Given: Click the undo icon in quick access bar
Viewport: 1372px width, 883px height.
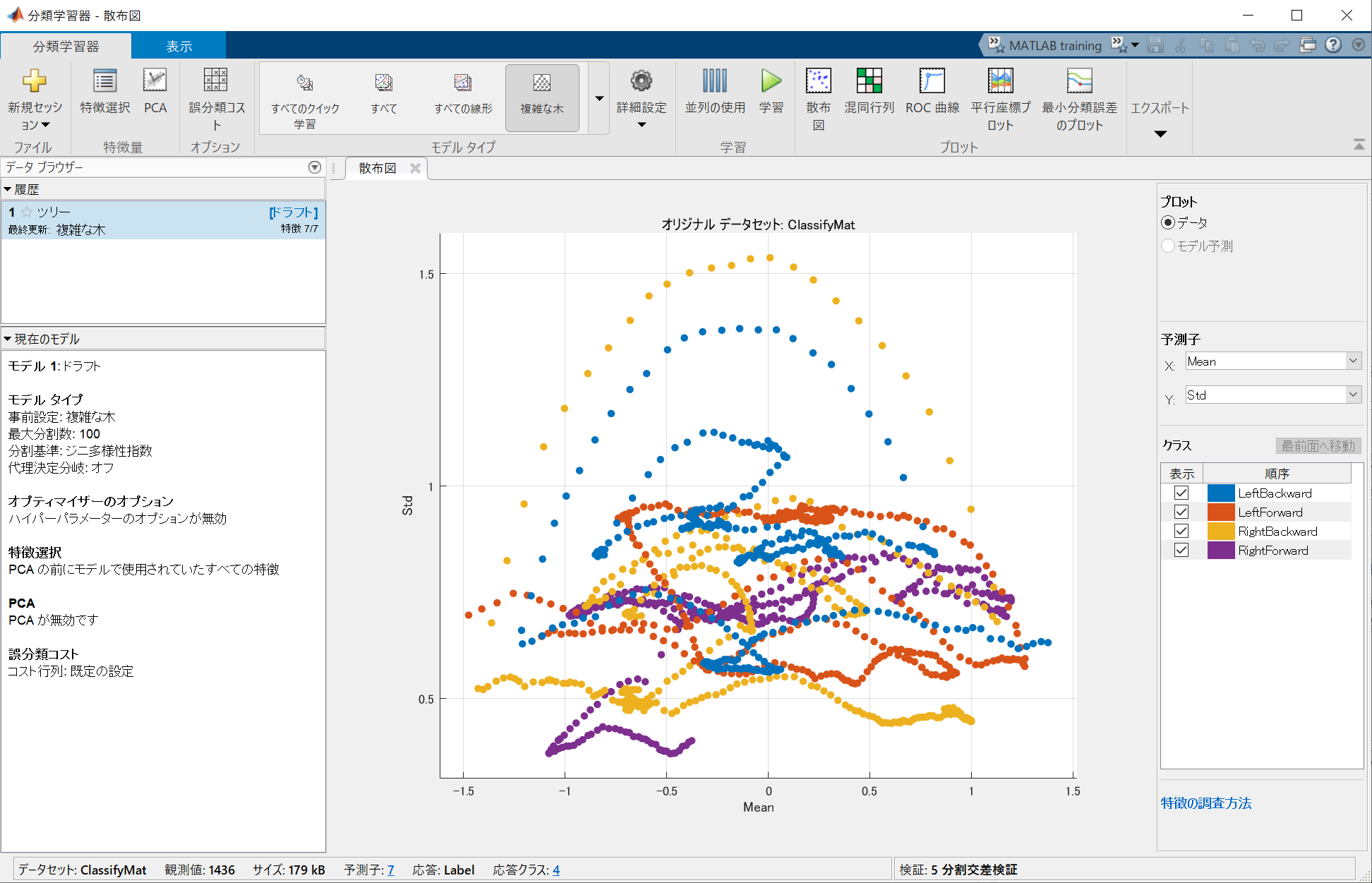Looking at the screenshot, I should coord(1257,45).
